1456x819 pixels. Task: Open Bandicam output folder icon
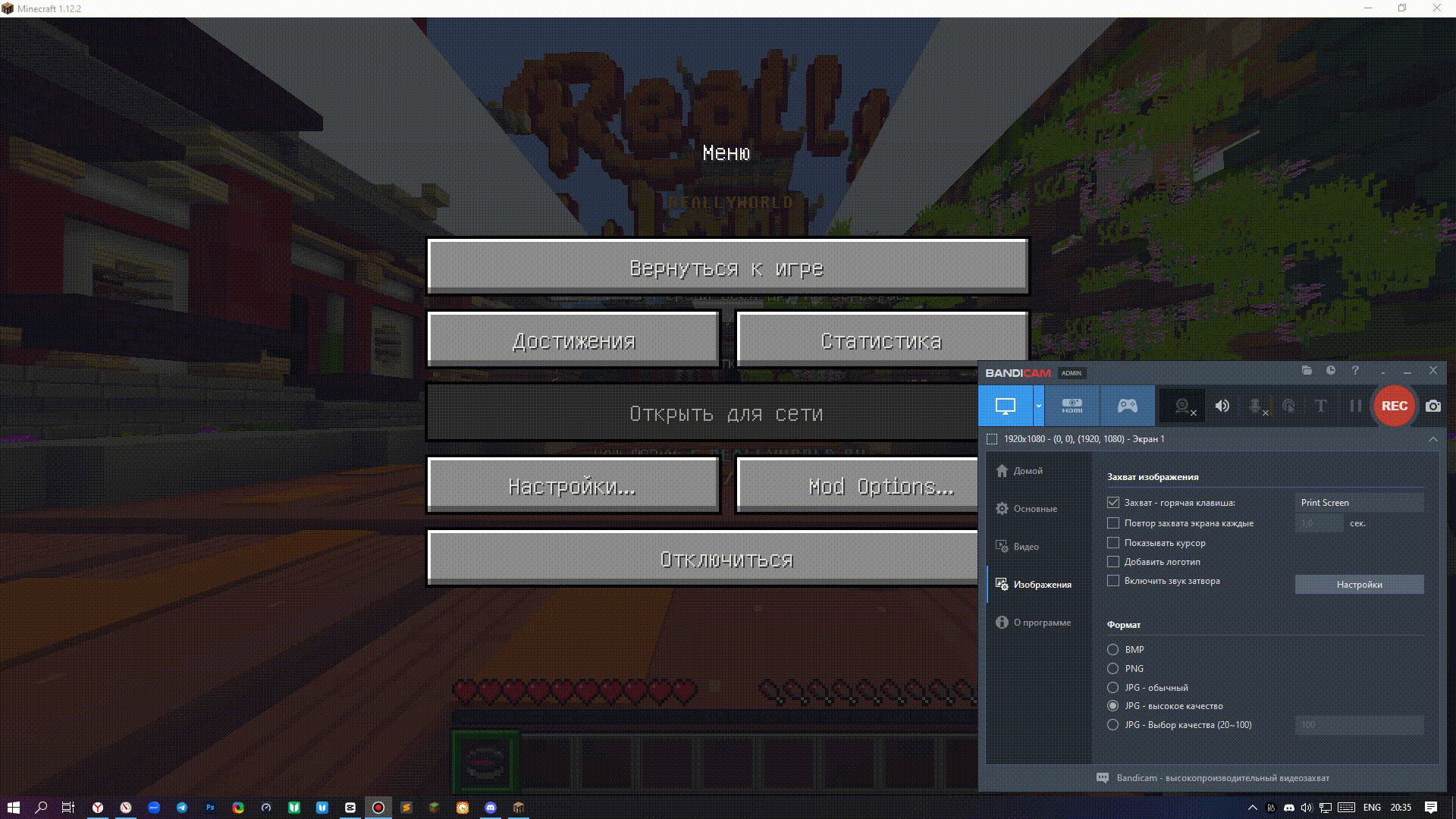[1307, 370]
